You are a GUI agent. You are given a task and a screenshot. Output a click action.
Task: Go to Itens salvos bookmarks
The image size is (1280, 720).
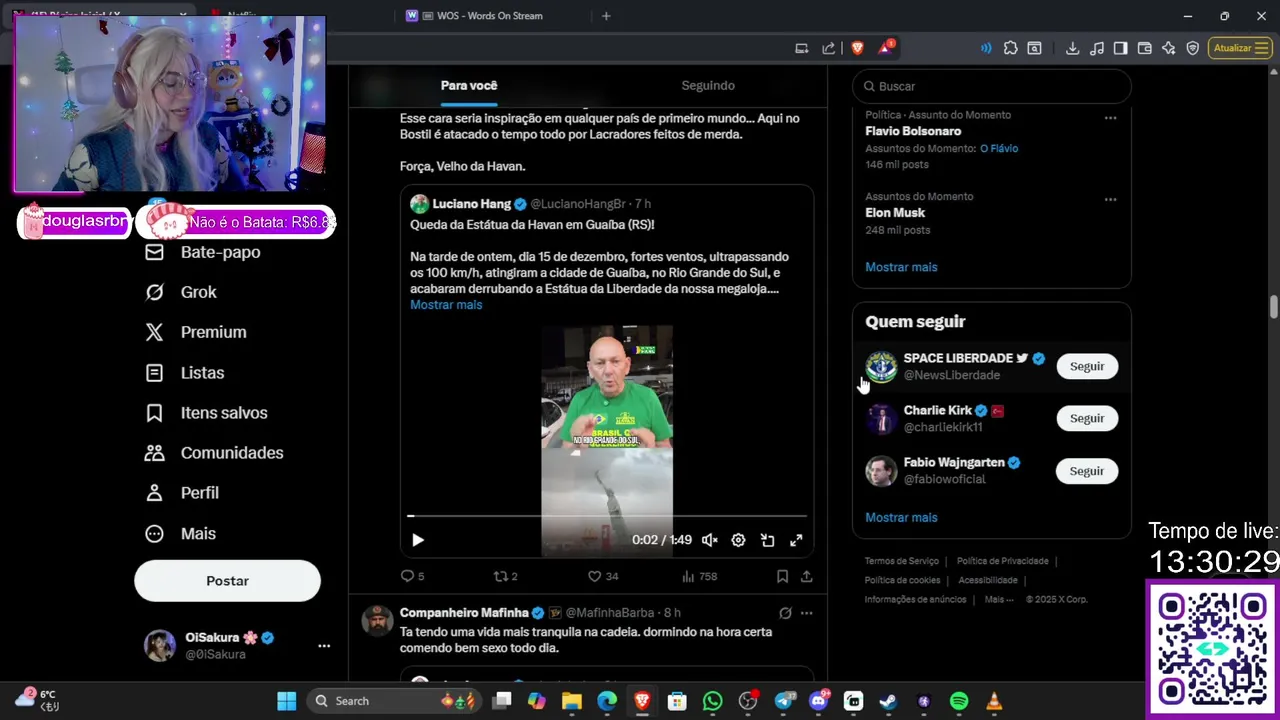click(x=206, y=413)
